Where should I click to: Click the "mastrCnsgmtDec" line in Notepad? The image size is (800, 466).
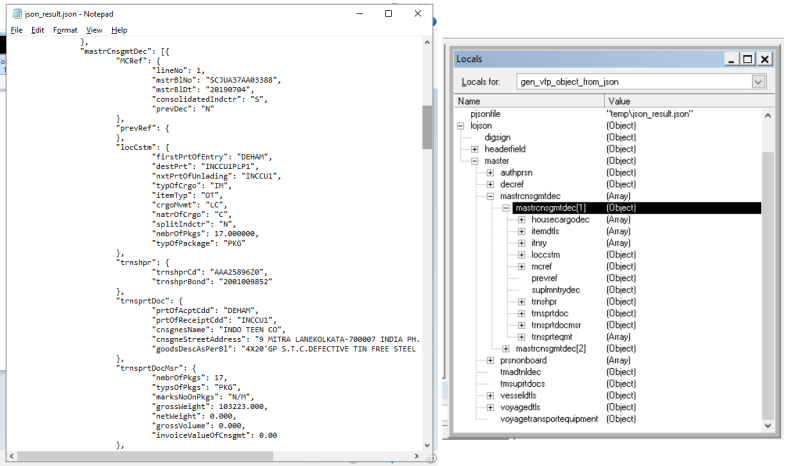124,51
